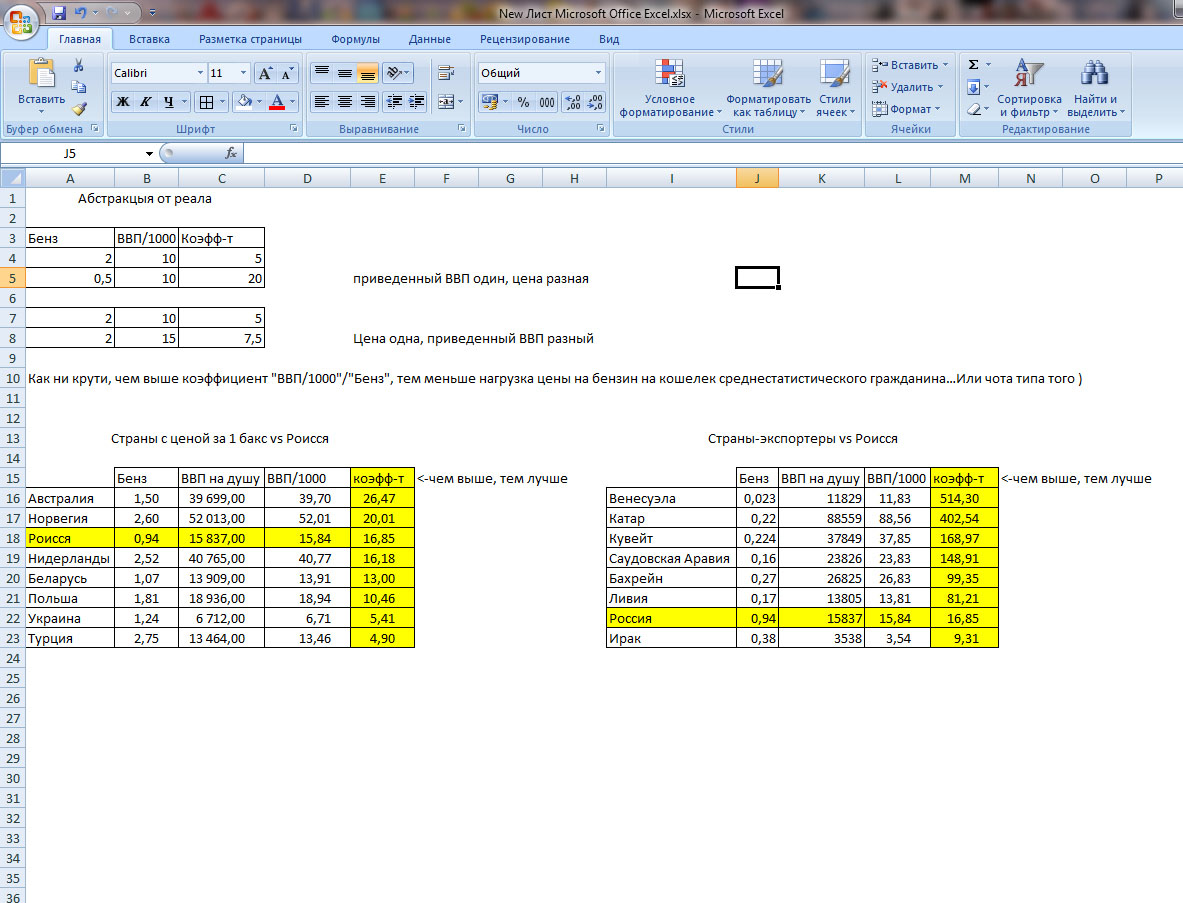The image size is (1183, 903).
Task: Click the Fill down icon in editing group
Action: [973, 87]
